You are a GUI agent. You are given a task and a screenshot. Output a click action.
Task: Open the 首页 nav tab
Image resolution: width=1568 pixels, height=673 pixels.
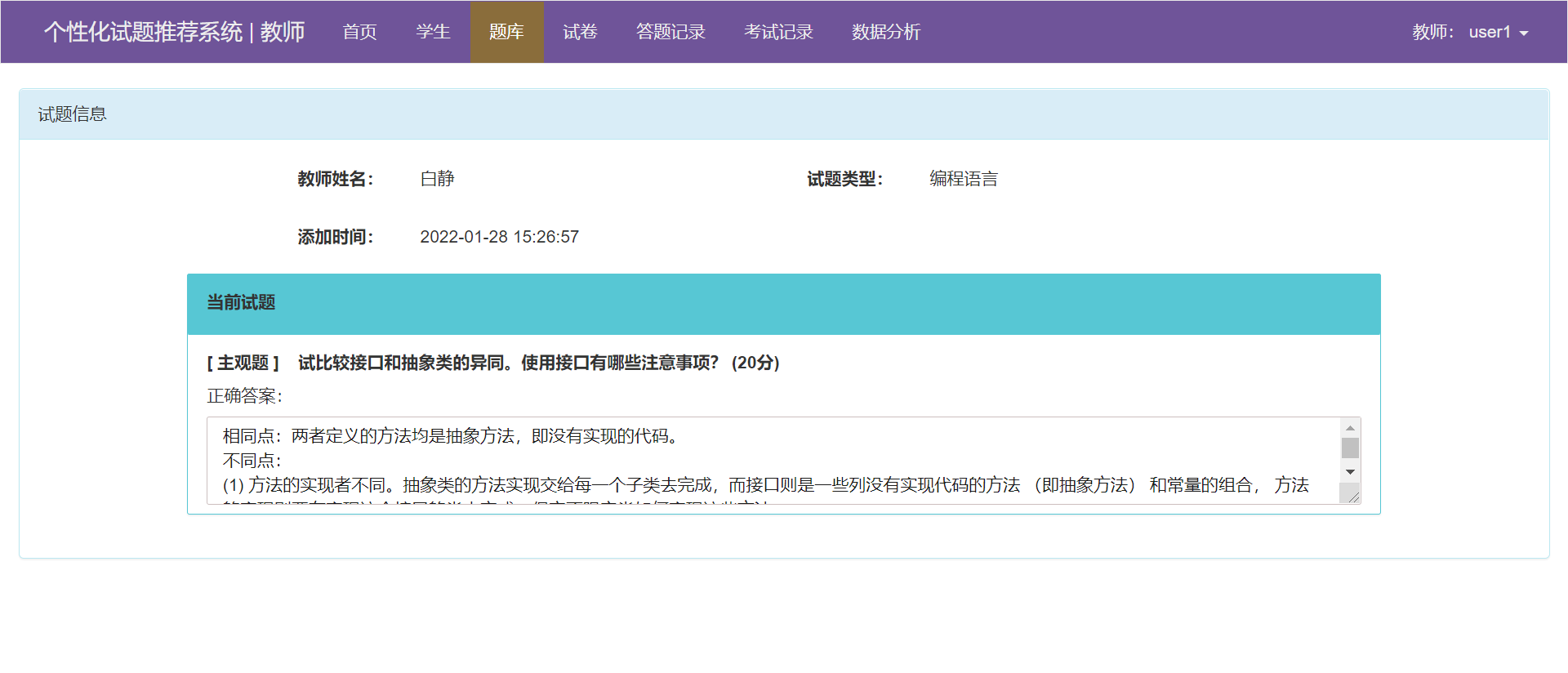[x=359, y=32]
